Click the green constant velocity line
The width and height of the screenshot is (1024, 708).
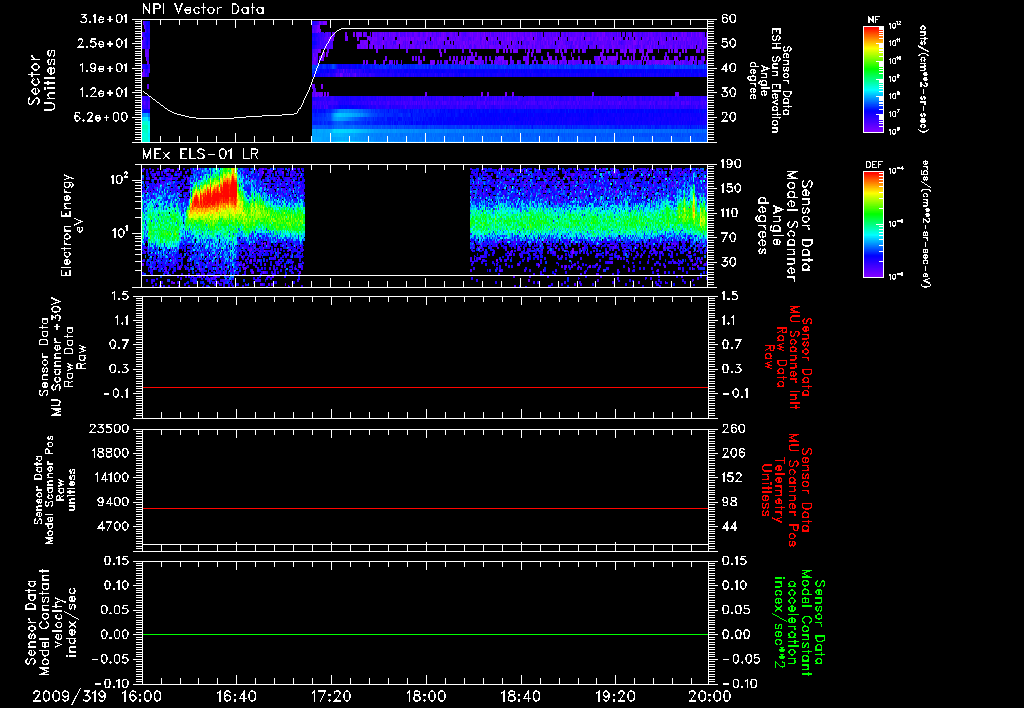pos(425,634)
